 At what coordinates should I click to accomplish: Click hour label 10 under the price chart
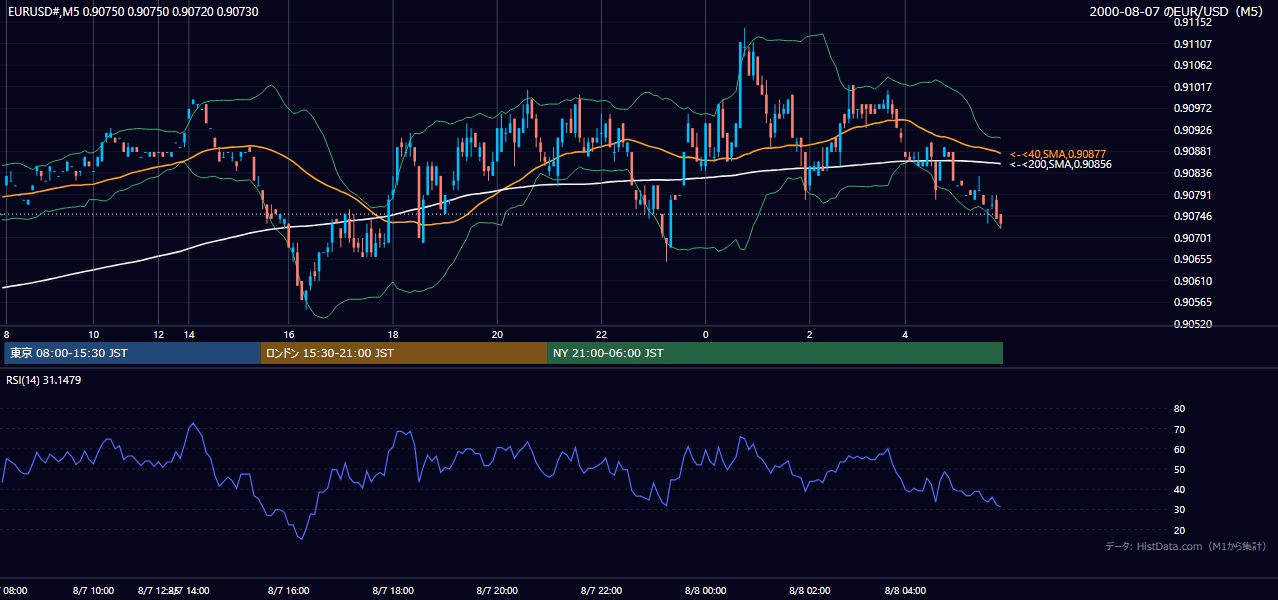93,334
